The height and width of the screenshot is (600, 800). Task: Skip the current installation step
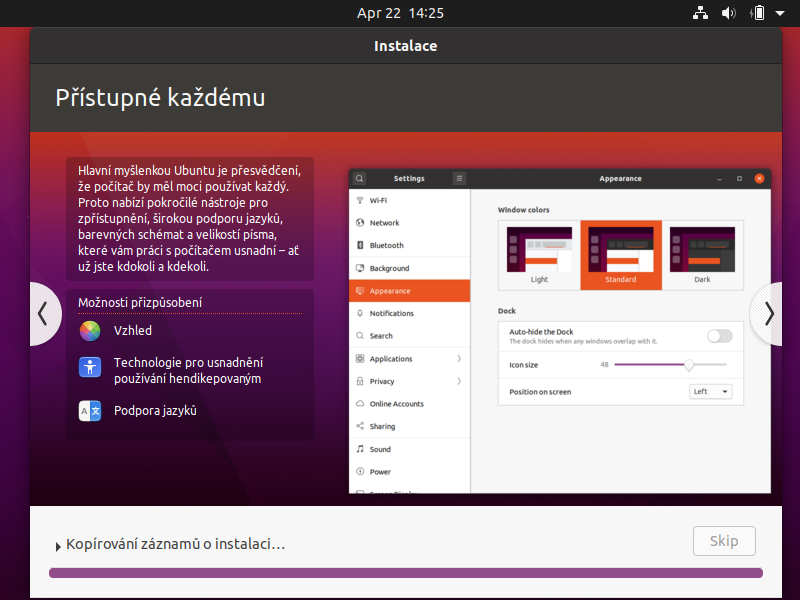click(724, 541)
